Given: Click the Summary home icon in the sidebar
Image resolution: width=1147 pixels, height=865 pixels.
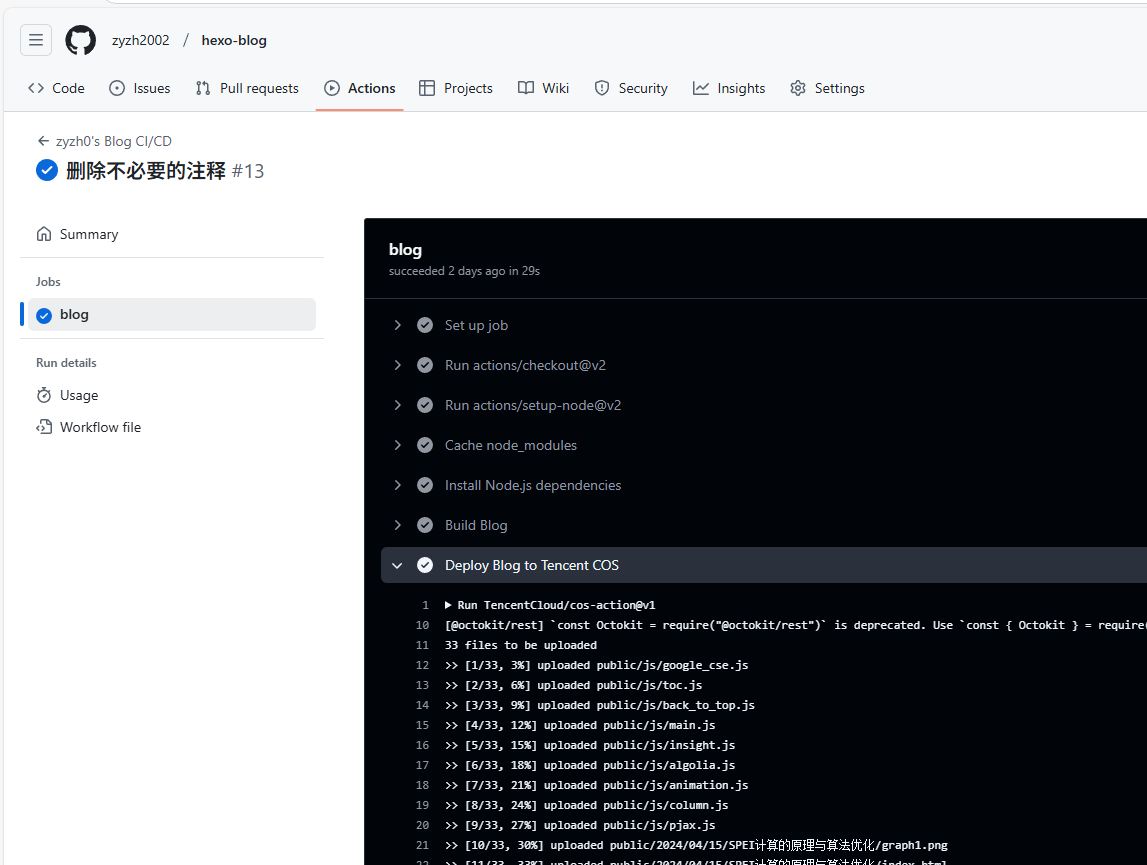Looking at the screenshot, I should tap(44, 233).
